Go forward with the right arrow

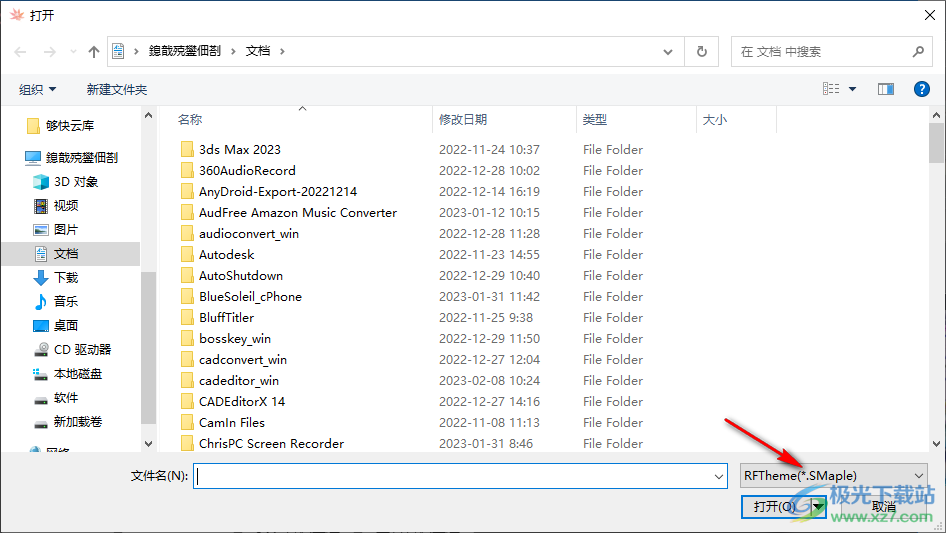[x=49, y=52]
